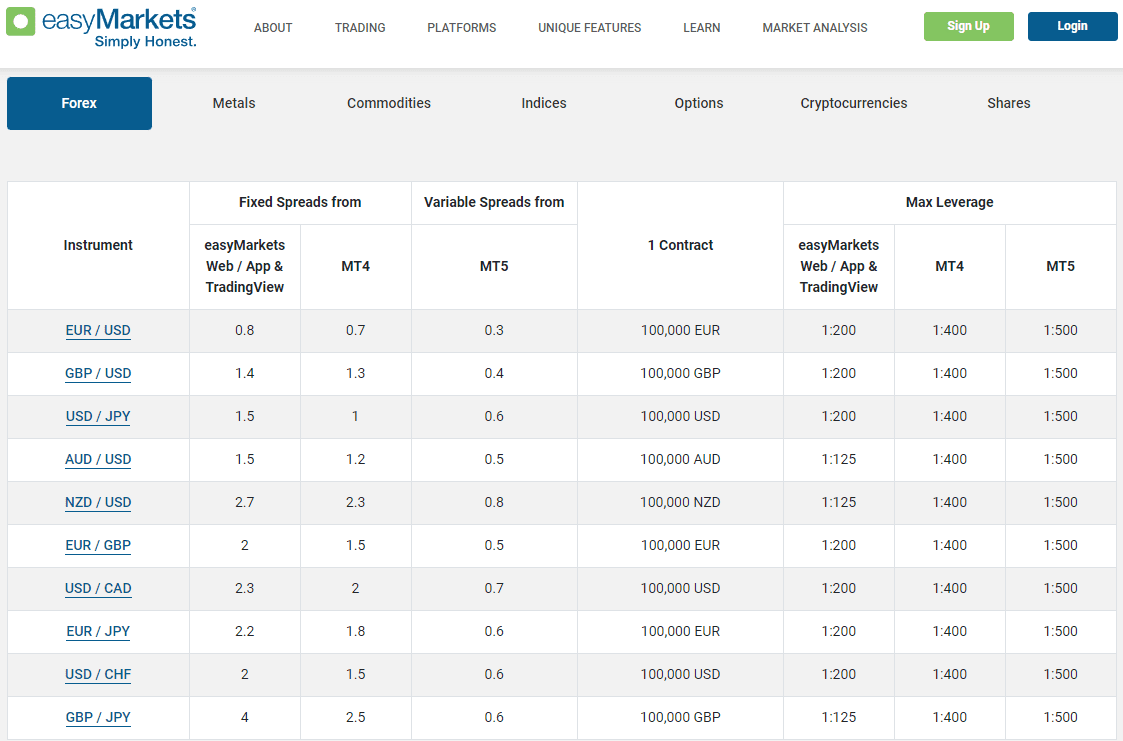
Task: Open the LEARN menu
Action: click(702, 27)
